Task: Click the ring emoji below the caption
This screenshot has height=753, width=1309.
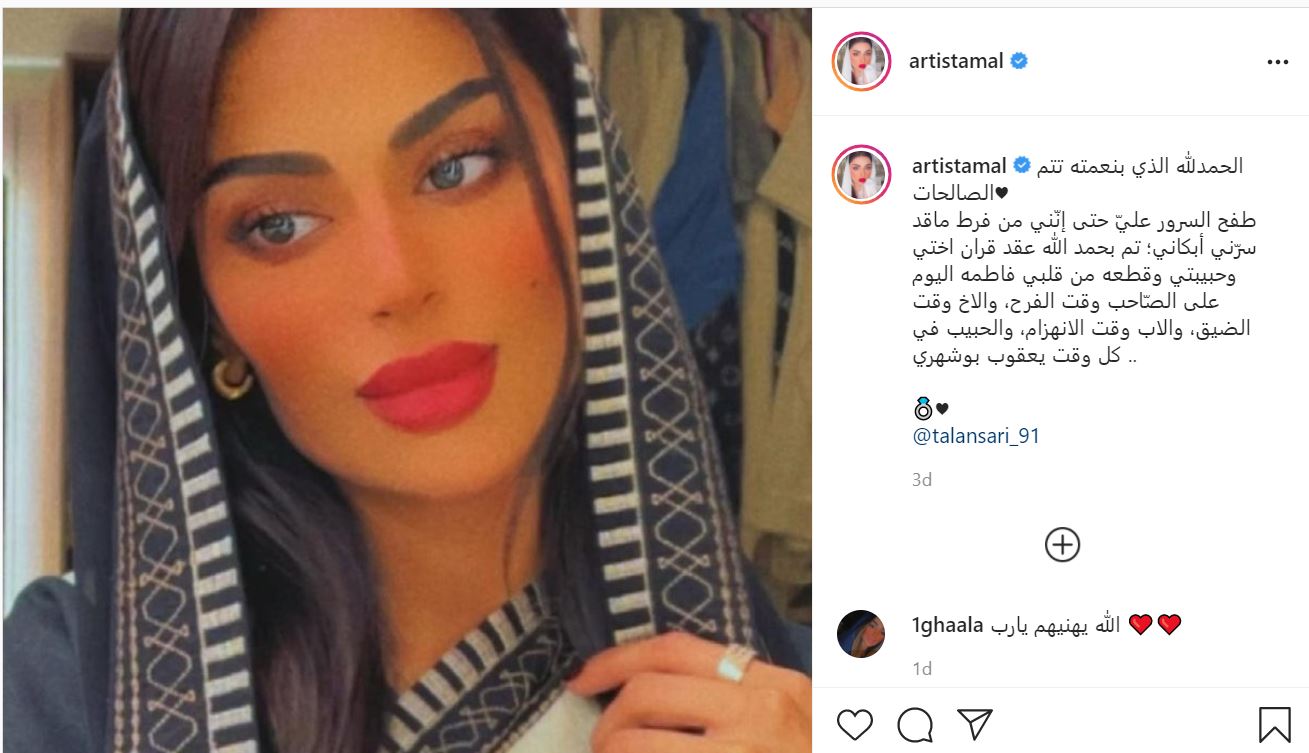Action: point(921,408)
